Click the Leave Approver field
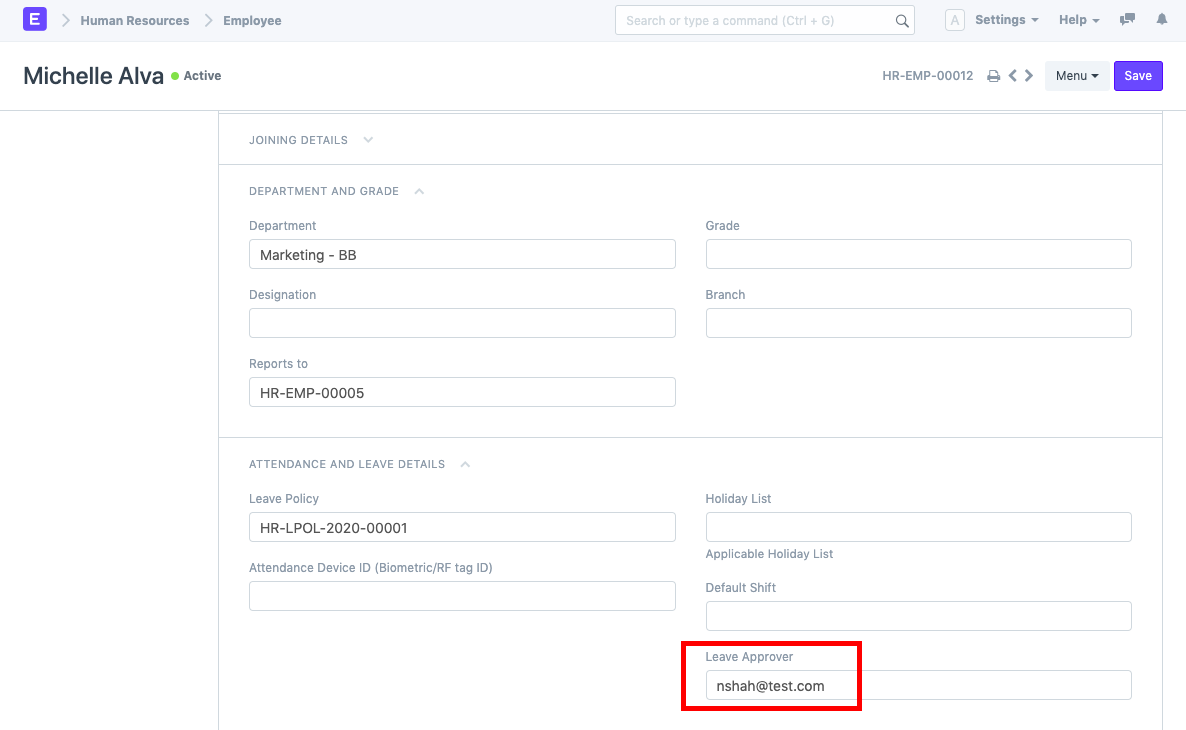The width and height of the screenshot is (1186, 730). pos(918,685)
